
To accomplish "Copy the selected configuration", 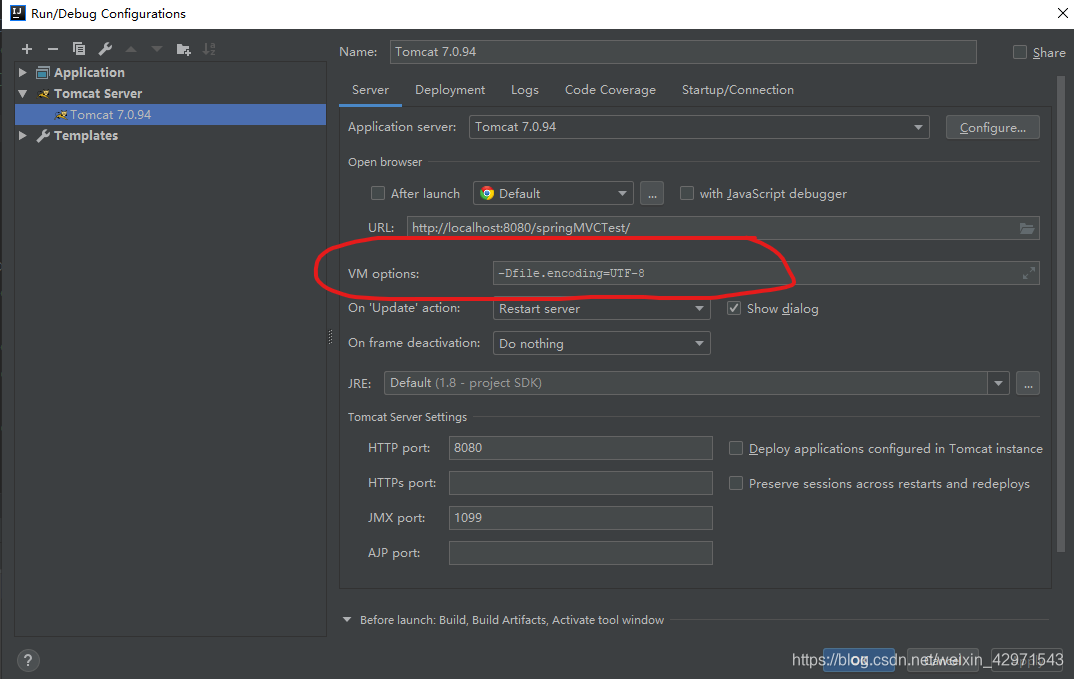I will point(79,49).
